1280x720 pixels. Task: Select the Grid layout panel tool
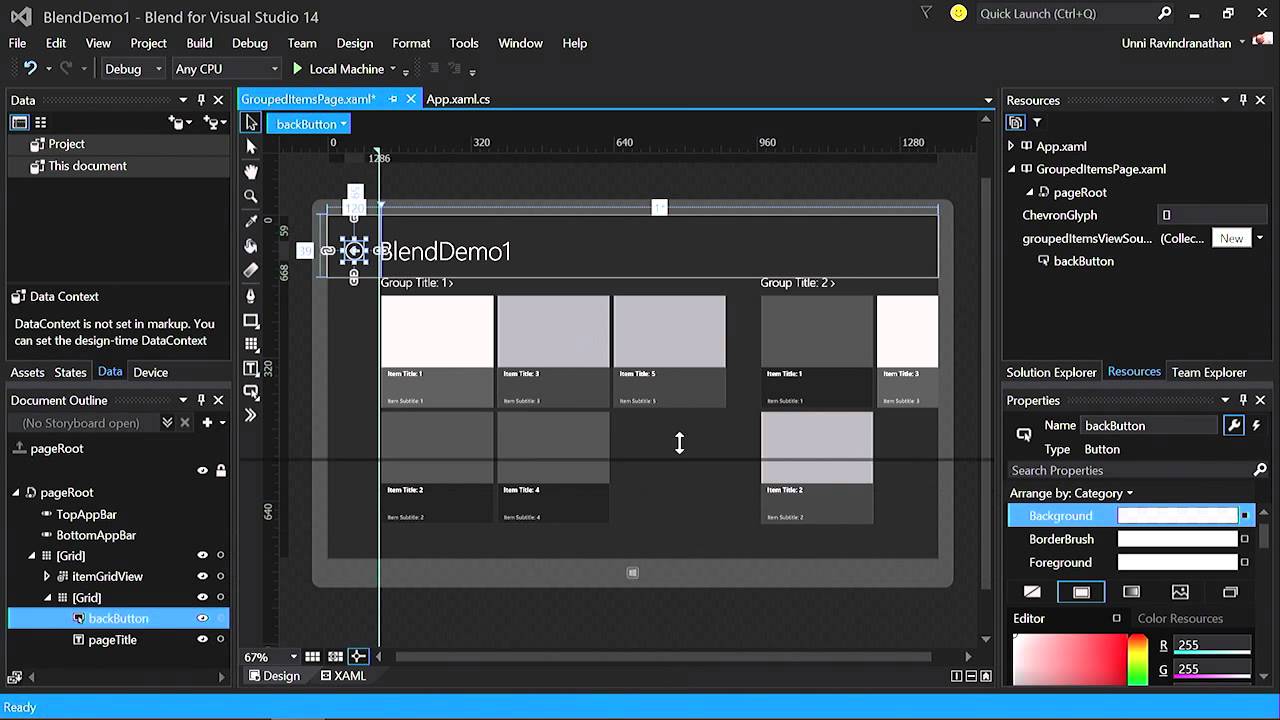(x=251, y=345)
